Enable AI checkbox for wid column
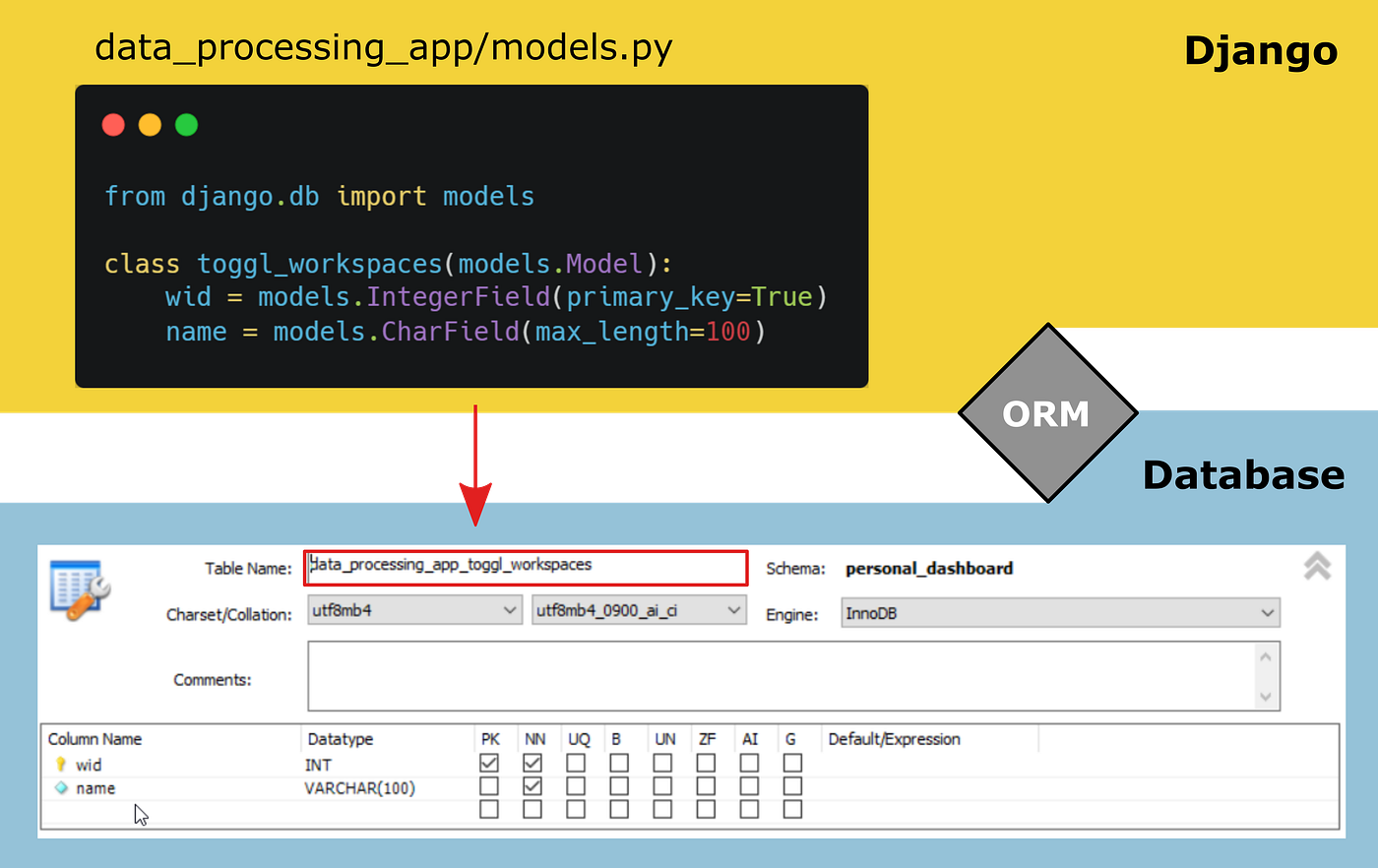Viewport: 1378px width, 868px height. click(x=749, y=763)
